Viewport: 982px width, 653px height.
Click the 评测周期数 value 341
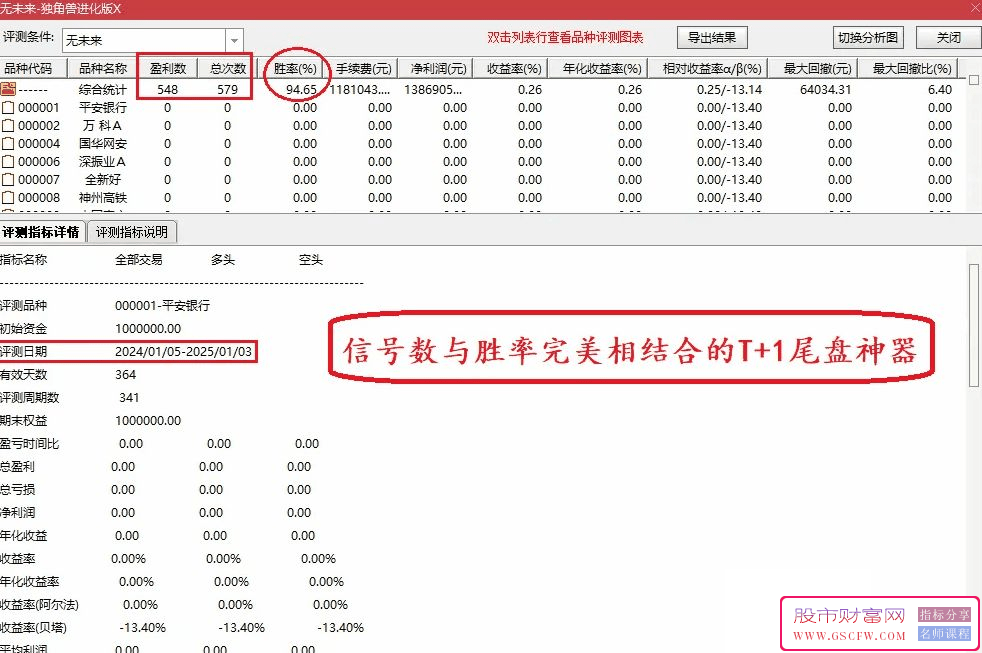(129, 398)
